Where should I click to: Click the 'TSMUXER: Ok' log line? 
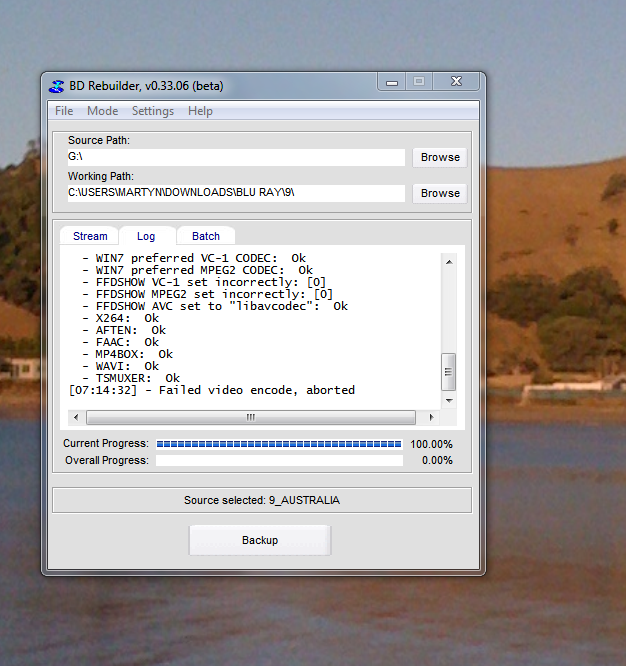[131, 378]
